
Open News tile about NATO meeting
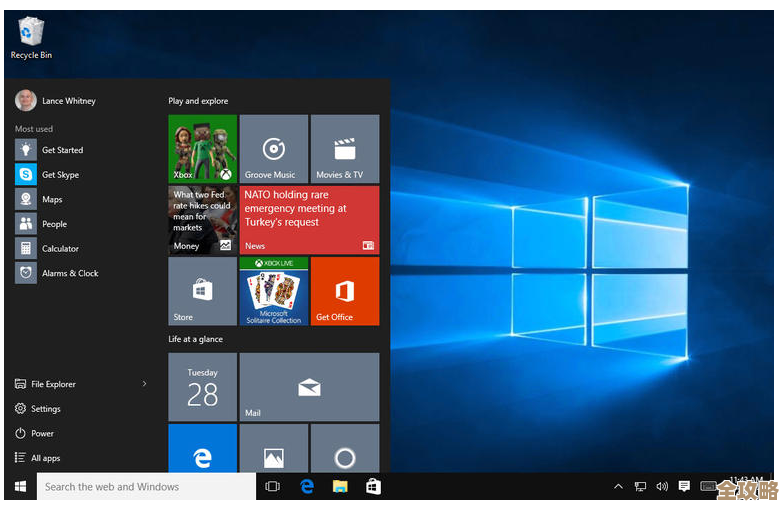(x=310, y=220)
